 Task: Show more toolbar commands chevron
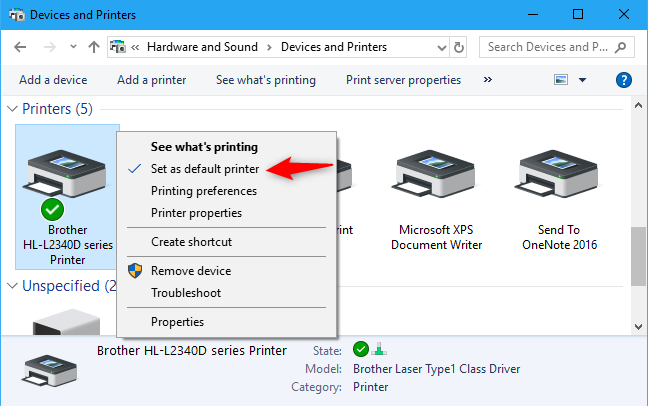click(488, 80)
